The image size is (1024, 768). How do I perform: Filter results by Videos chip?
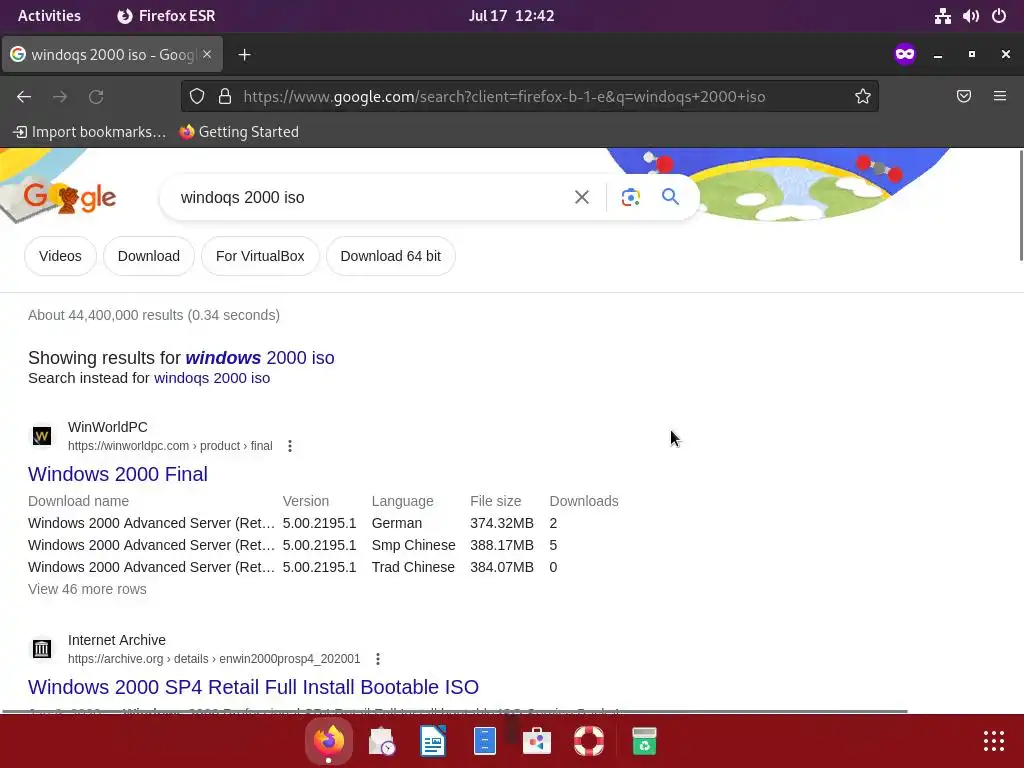[x=60, y=256]
